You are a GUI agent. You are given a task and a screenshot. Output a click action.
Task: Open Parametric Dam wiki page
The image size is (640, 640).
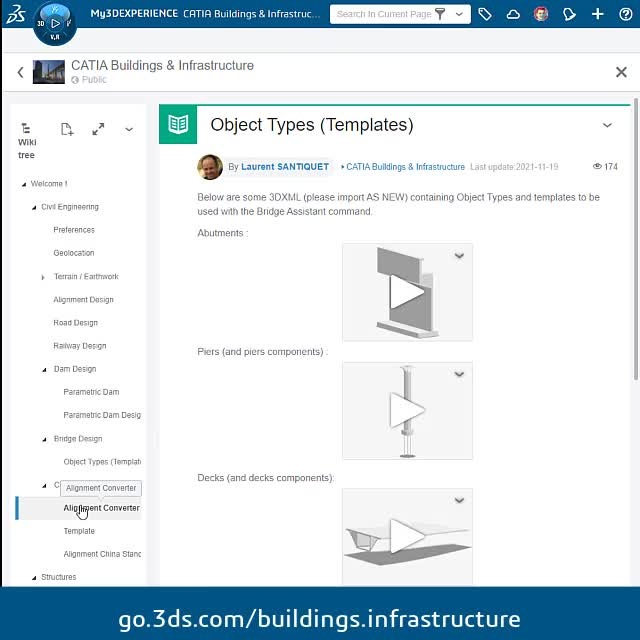91,392
